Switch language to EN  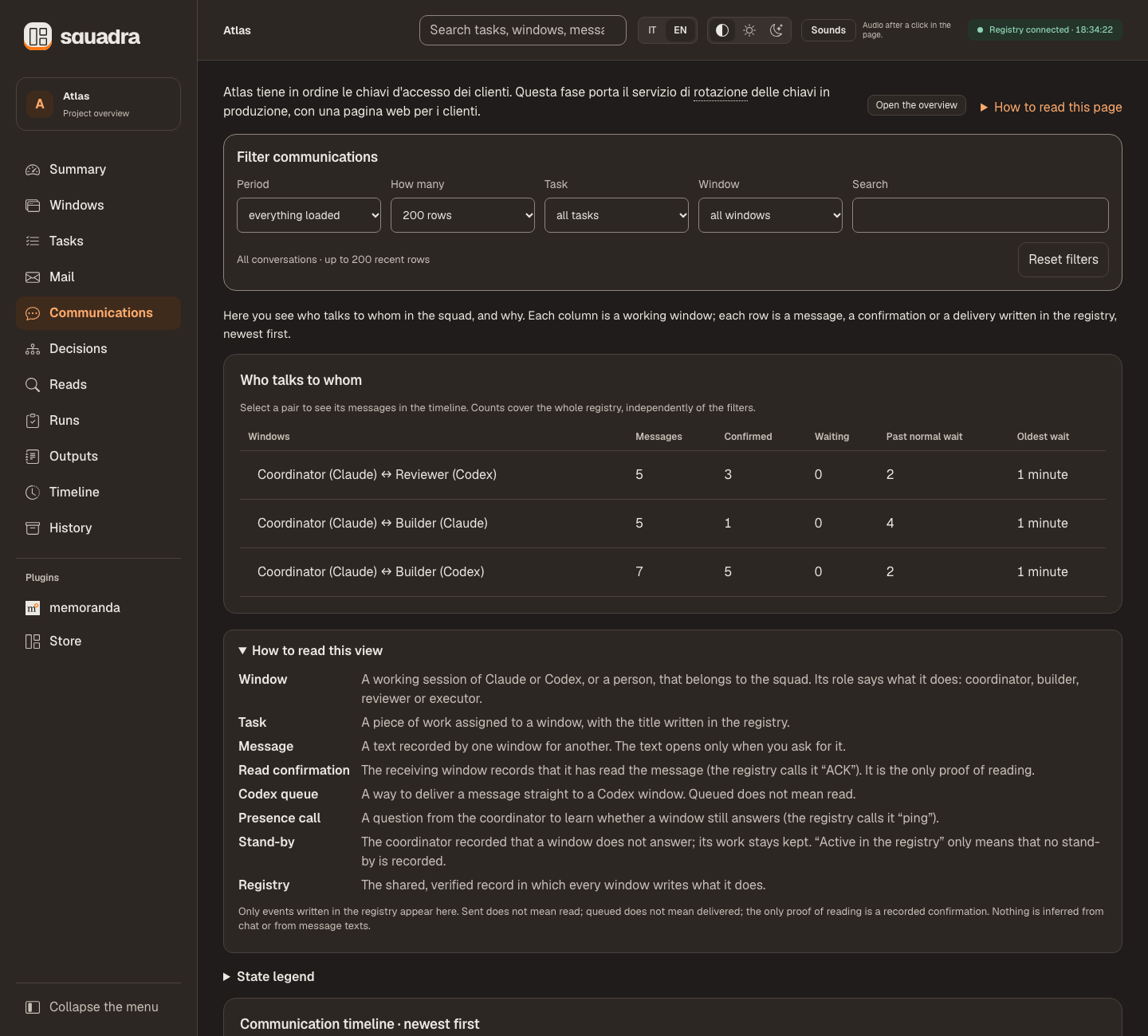680,30
